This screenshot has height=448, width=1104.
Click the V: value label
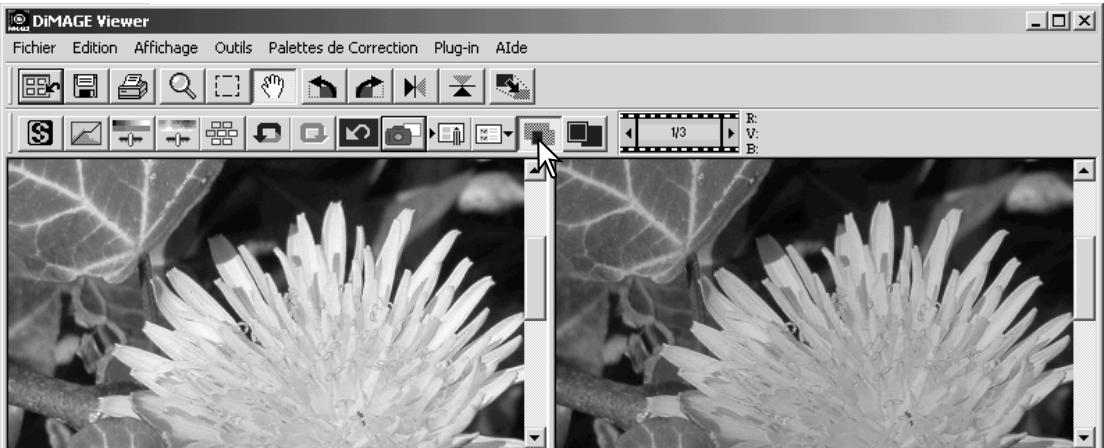[751, 134]
